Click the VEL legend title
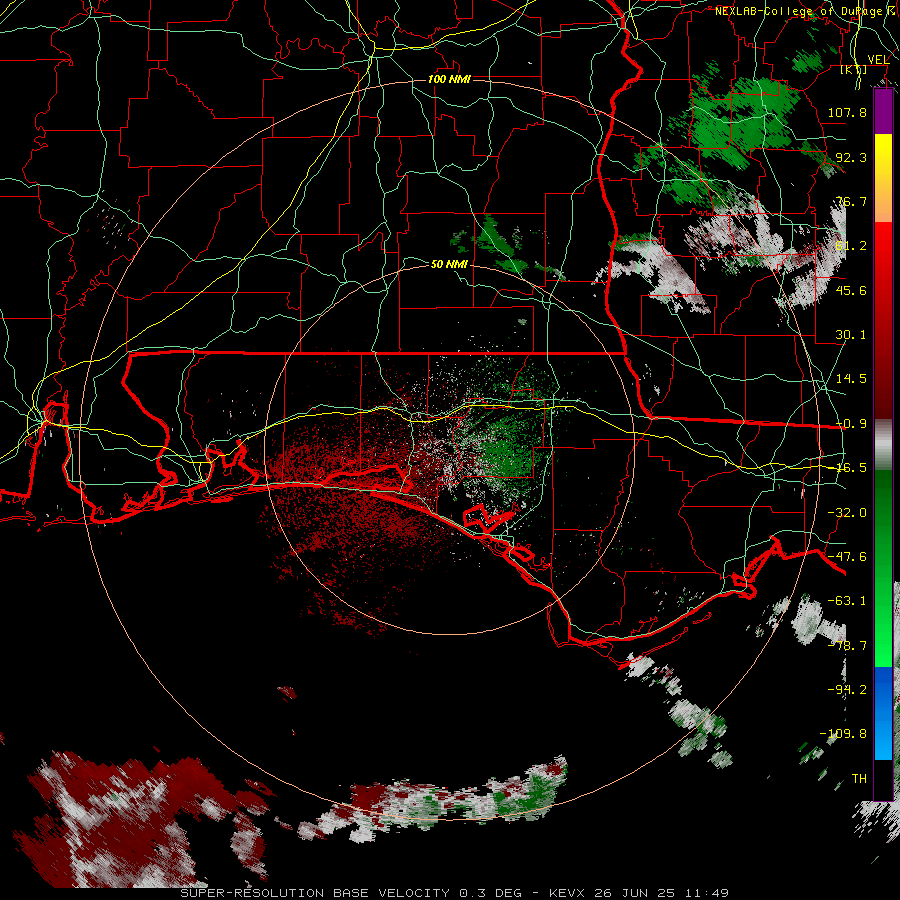Image resolution: width=900 pixels, height=900 pixels. 878,59
